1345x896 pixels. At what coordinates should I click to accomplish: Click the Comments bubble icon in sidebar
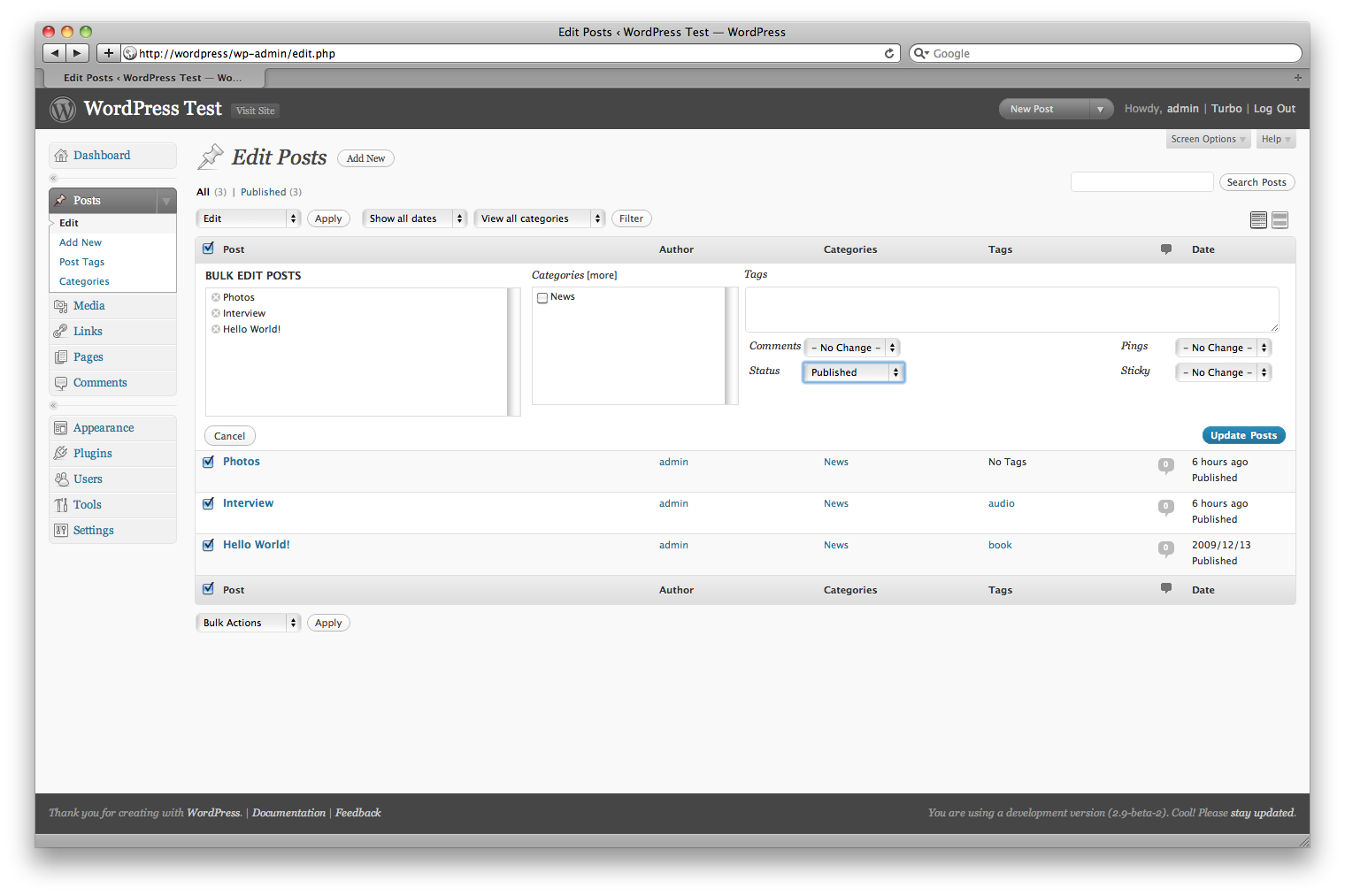(x=61, y=383)
